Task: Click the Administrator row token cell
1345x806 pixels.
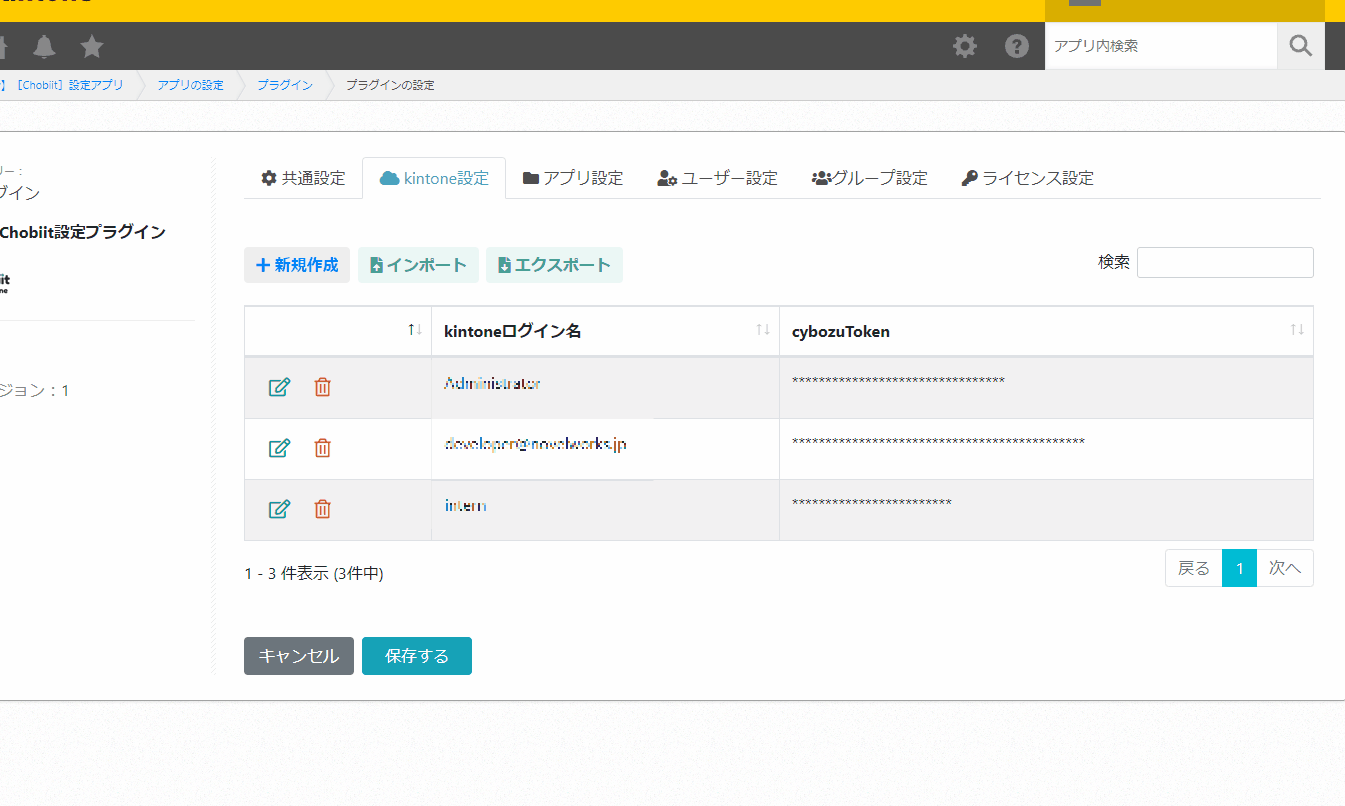Action: (1046, 387)
